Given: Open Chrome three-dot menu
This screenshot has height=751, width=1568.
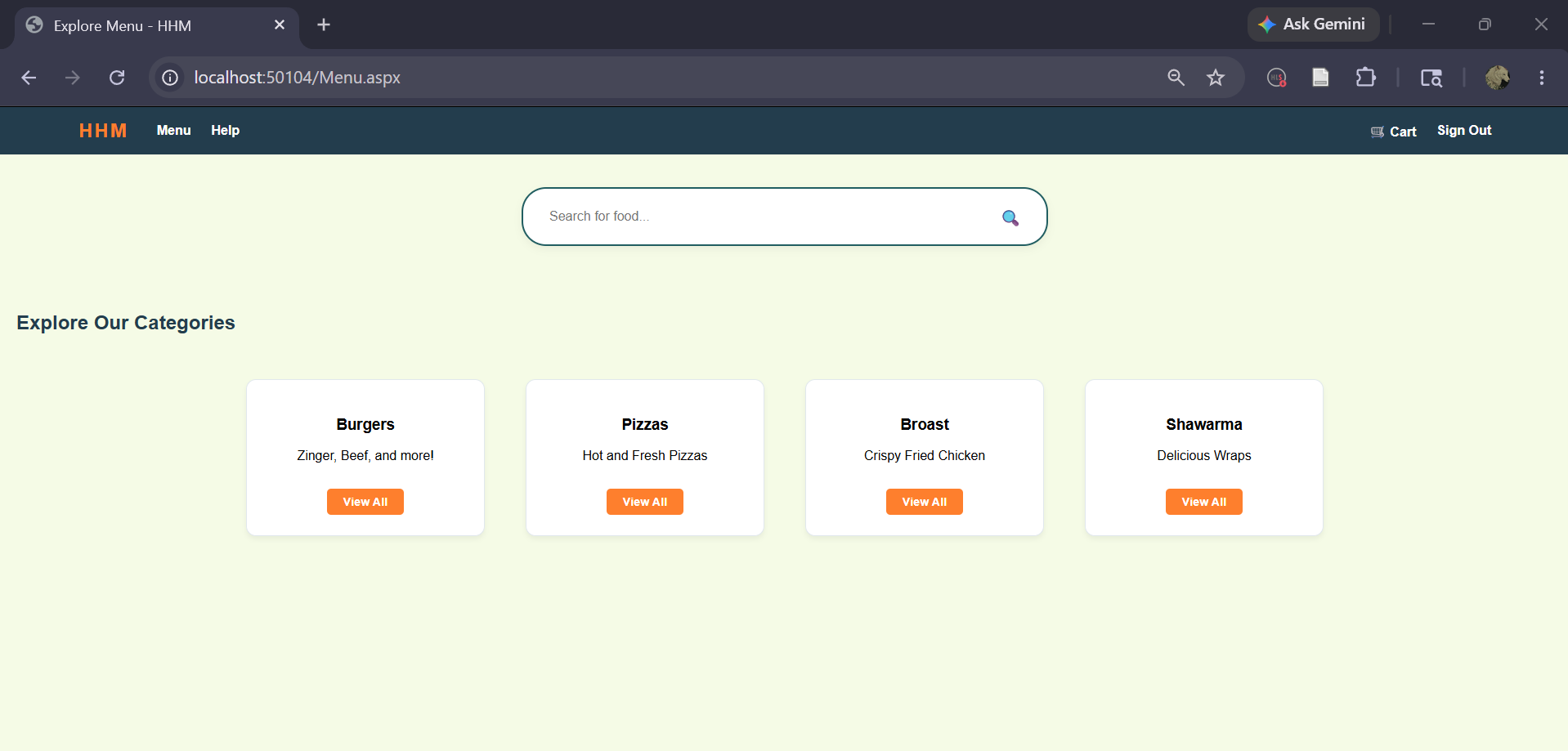Looking at the screenshot, I should tap(1542, 78).
